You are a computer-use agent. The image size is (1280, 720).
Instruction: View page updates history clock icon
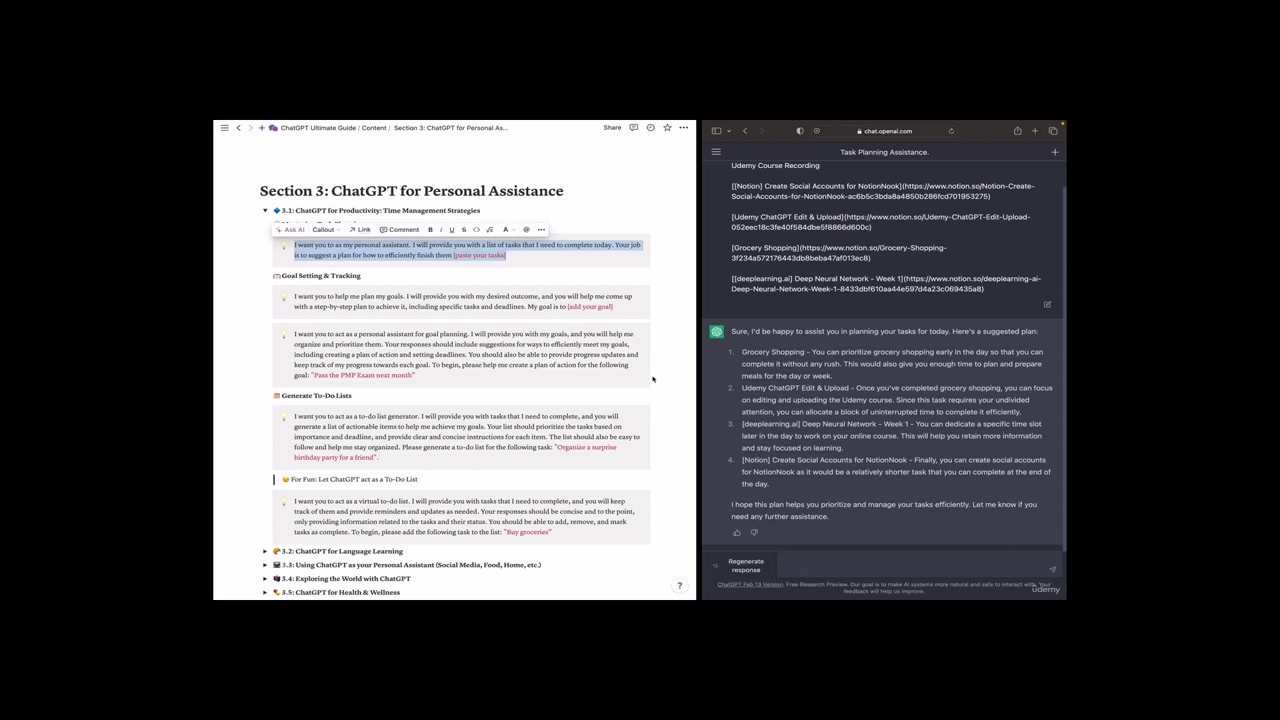[x=650, y=128]
